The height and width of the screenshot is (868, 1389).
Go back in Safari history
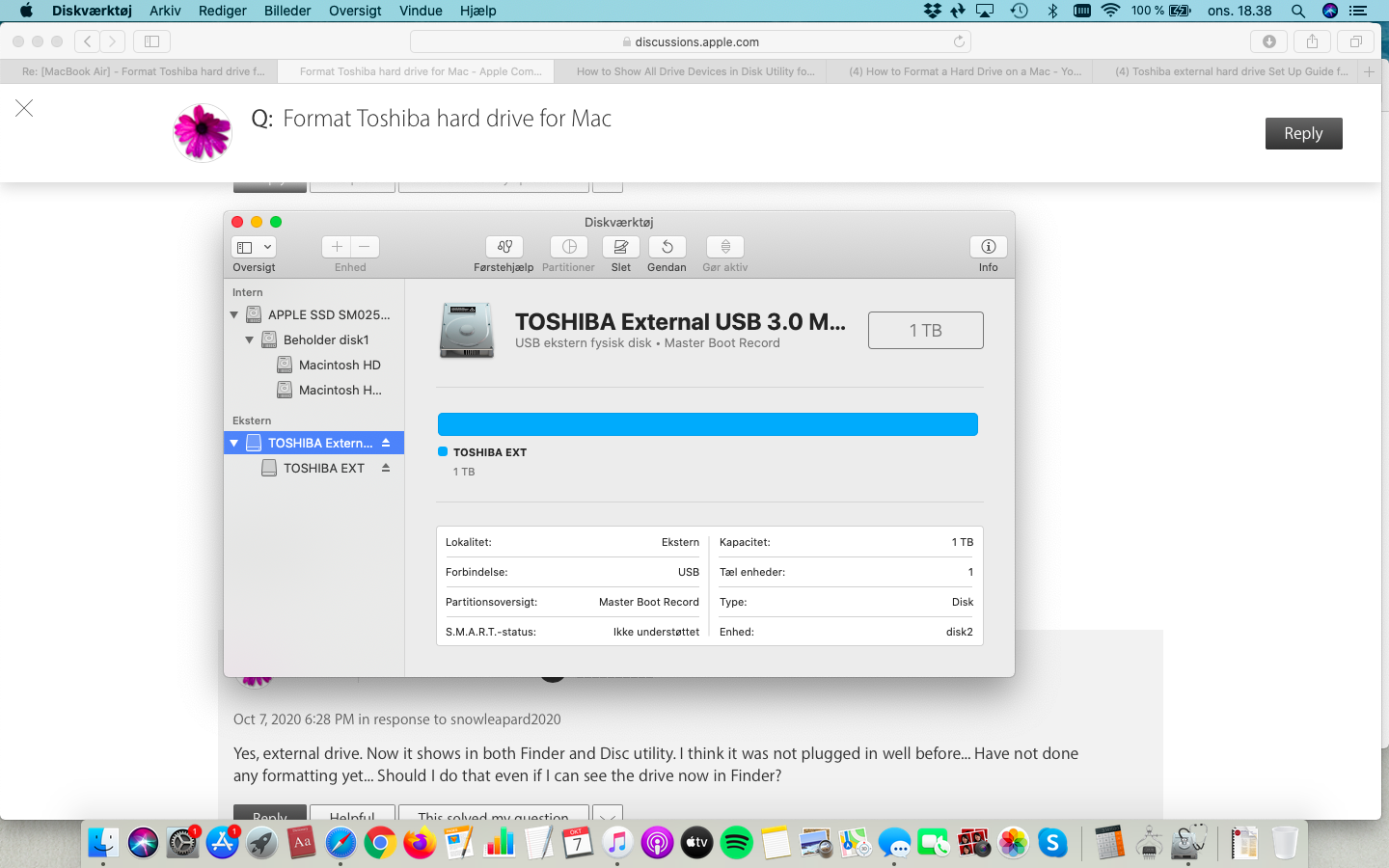tap(87, 41)
